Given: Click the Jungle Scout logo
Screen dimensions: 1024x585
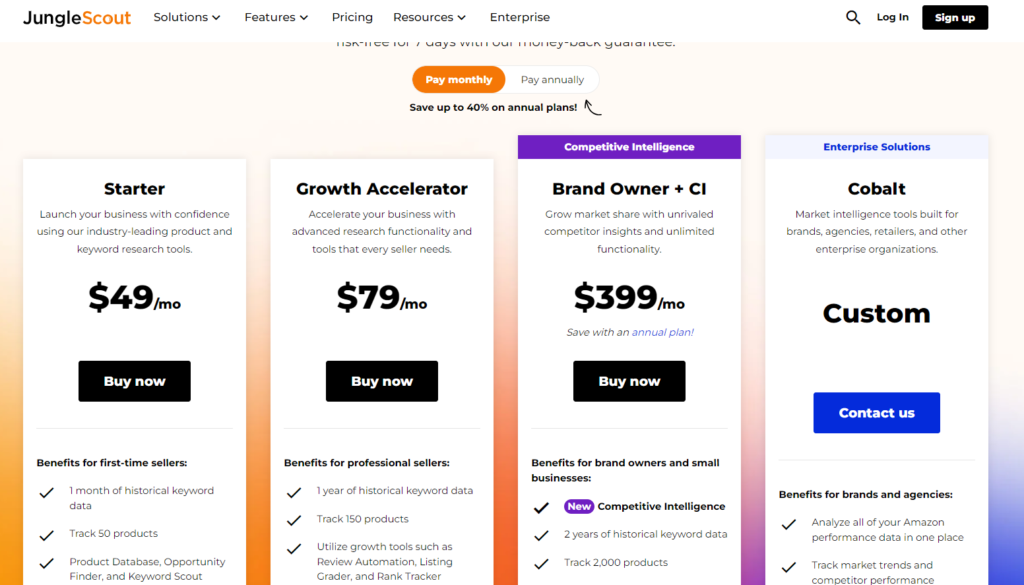Looking at the screenshot, I should [77, 17].
